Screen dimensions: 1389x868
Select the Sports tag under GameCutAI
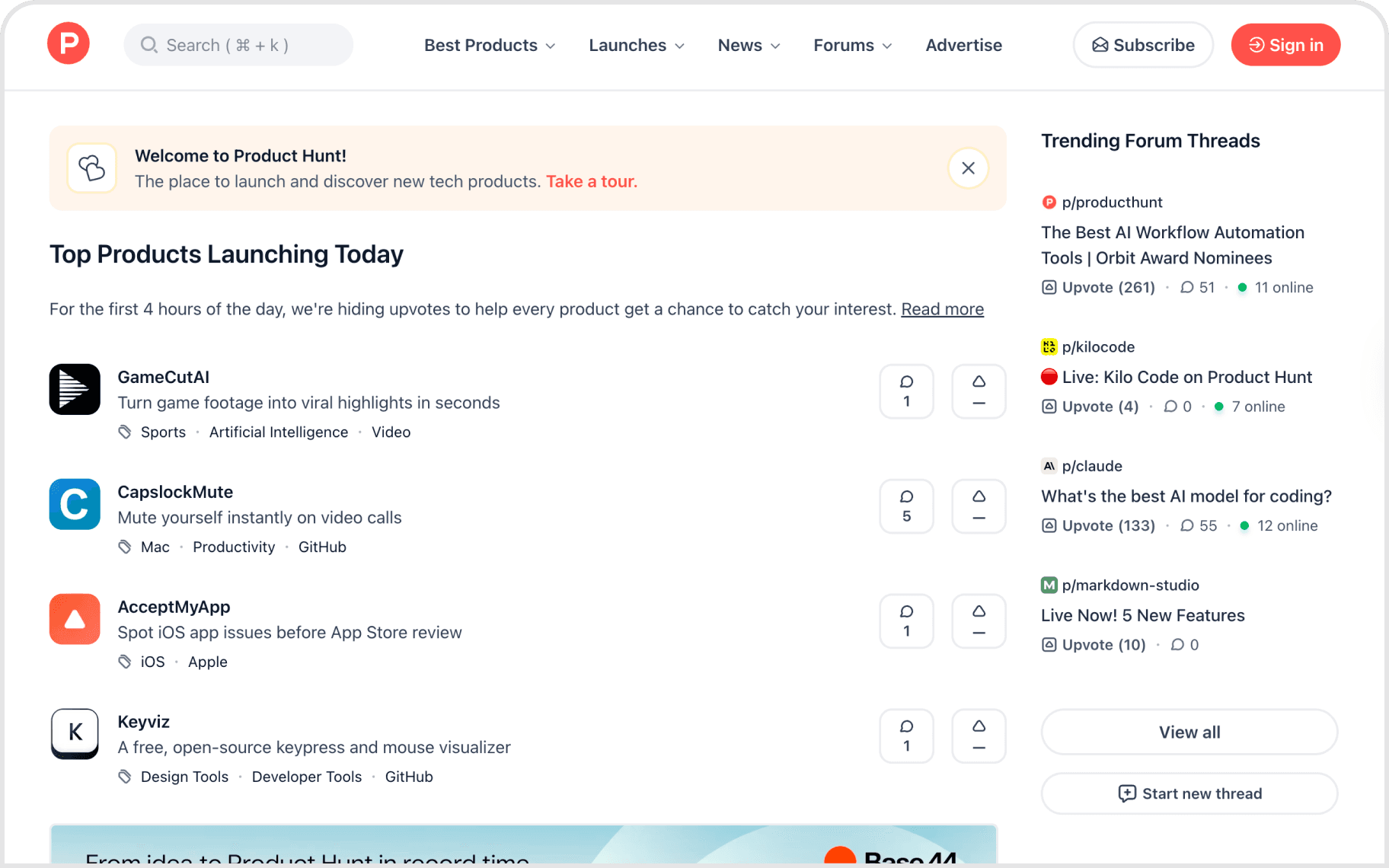point(163,432)
